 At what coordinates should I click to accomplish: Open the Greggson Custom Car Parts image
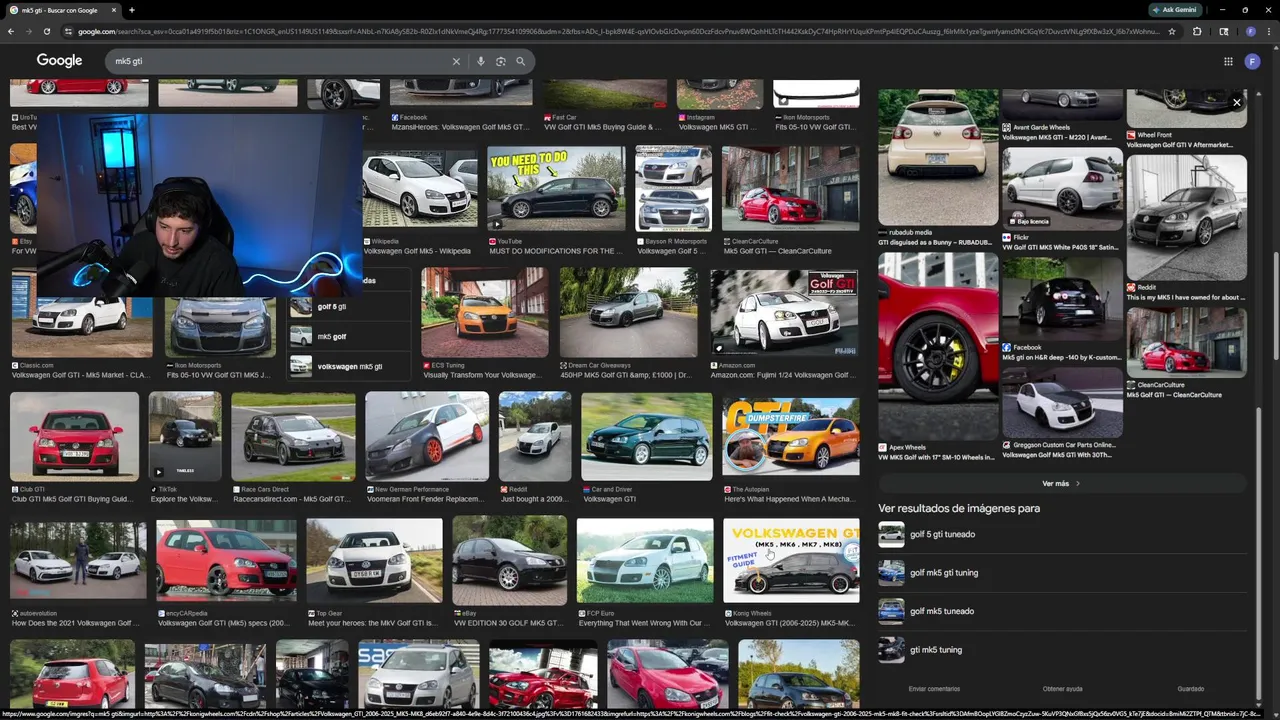[x=1062, y=403]
